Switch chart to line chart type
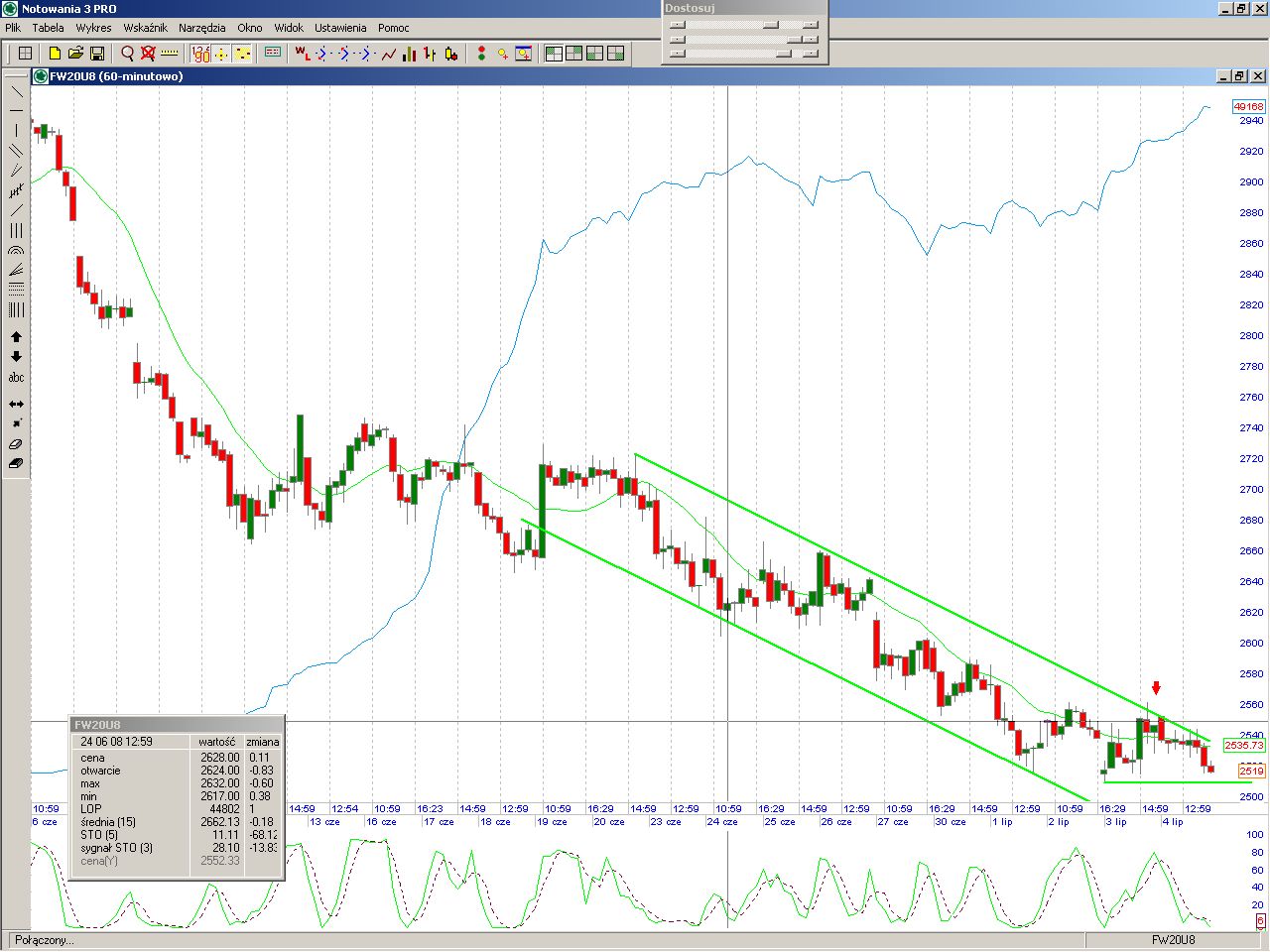This screenshot has width=1270, height=952. [x=388, y=54]
